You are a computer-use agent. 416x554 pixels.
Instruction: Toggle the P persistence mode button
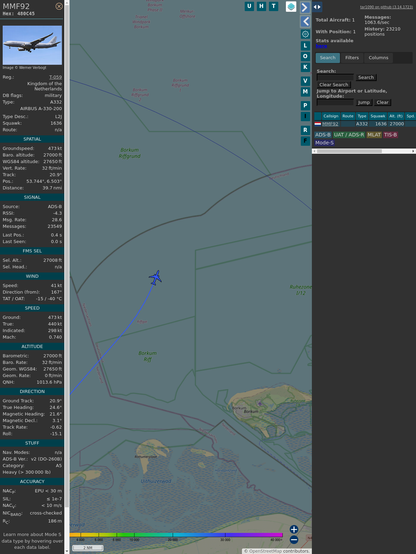[x=305, y=105]
